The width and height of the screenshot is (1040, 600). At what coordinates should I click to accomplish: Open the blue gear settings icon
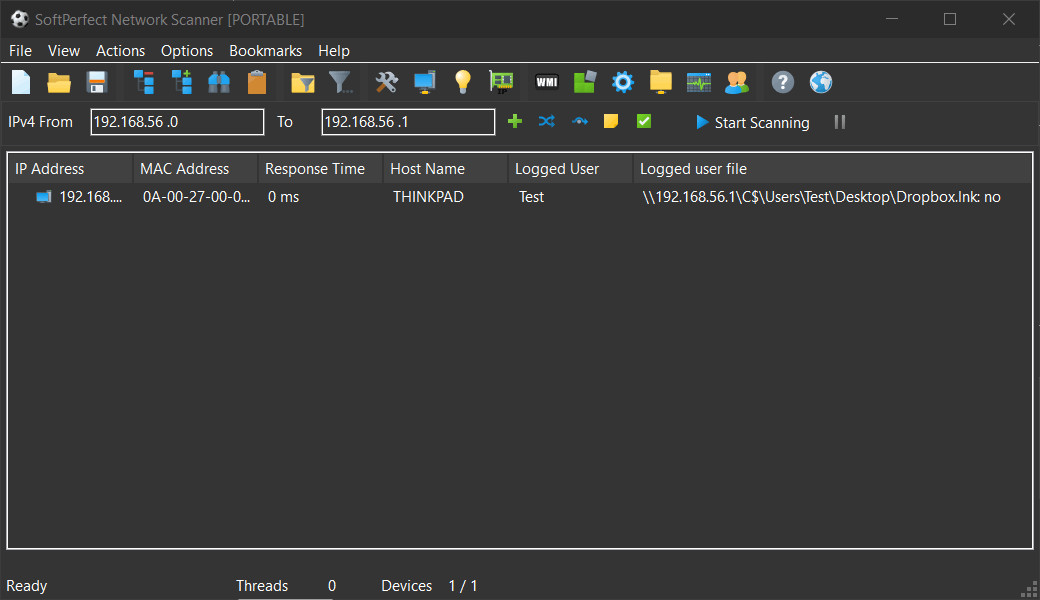[623, 82]
